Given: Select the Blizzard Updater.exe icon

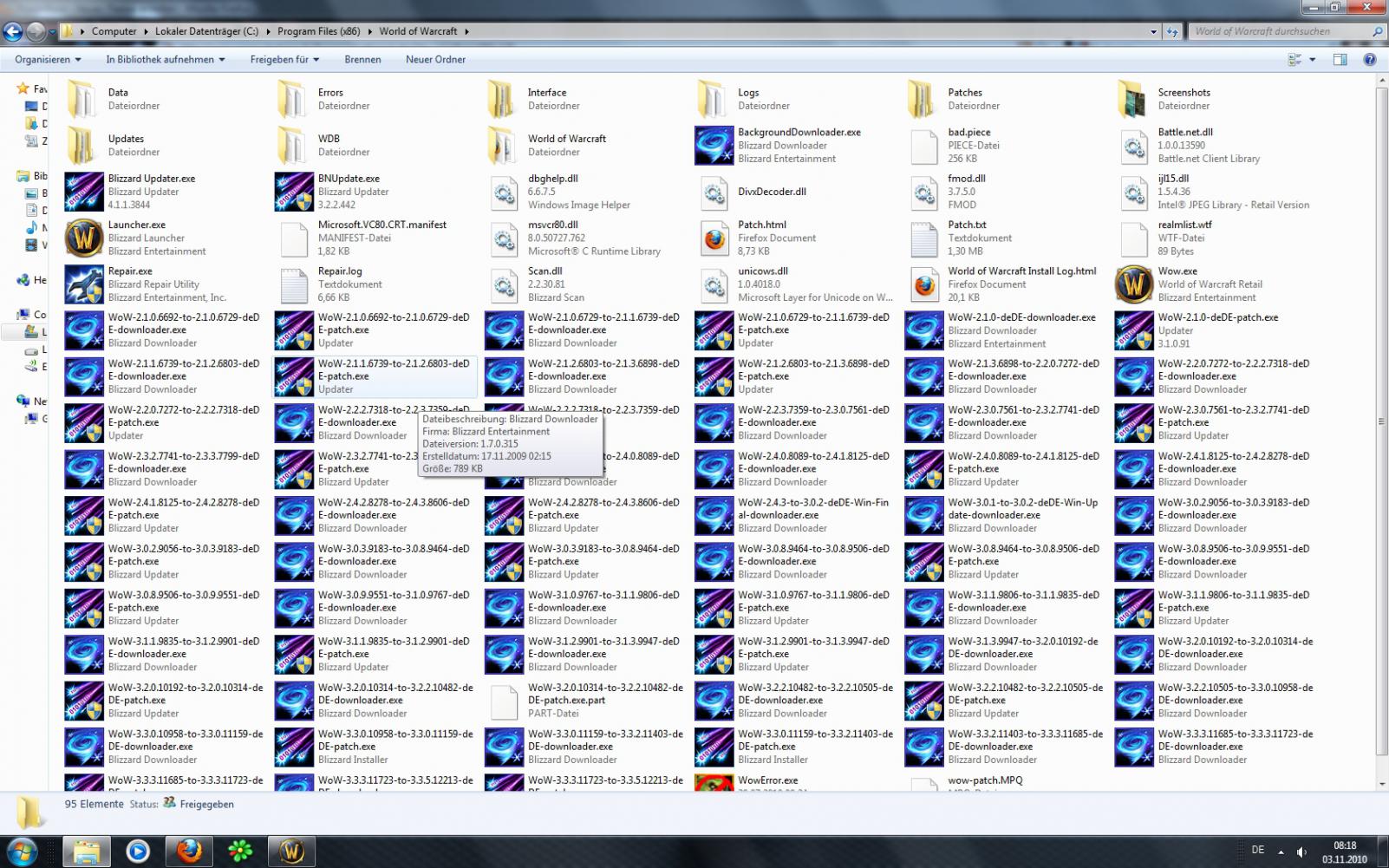Looking at the screenshot, I should point(84,192).
